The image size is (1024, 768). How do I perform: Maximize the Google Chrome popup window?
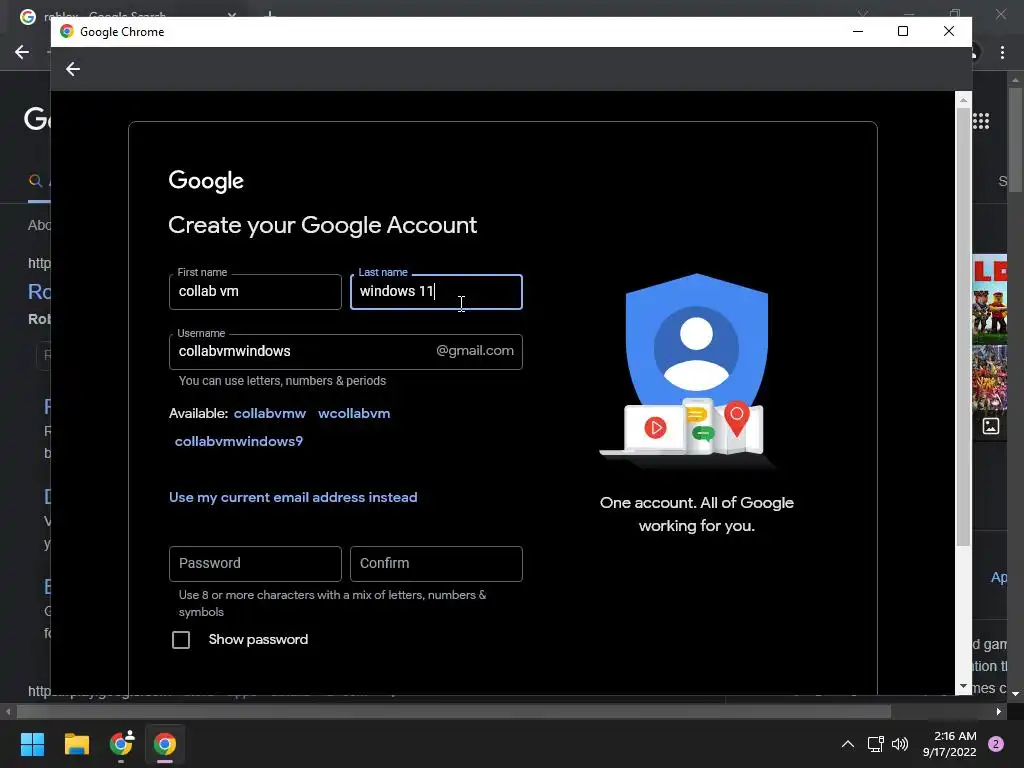pos(903,31)
